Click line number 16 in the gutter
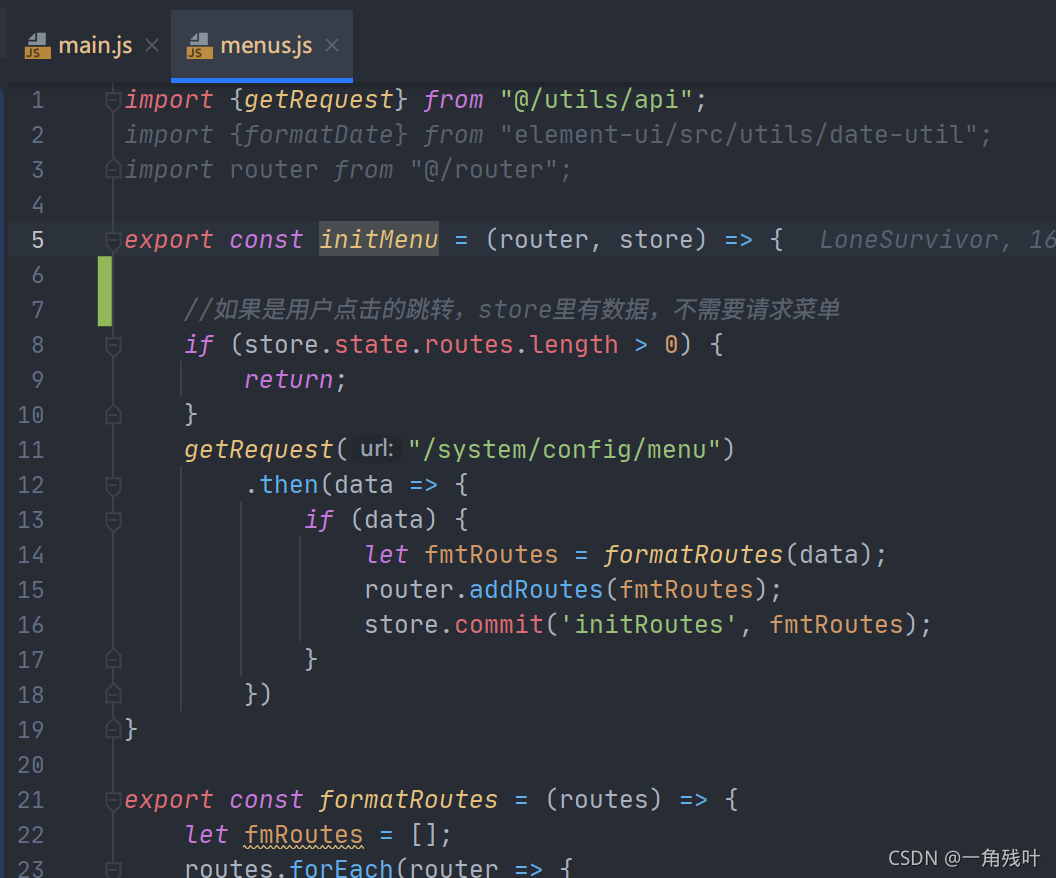 pos(31,625)
